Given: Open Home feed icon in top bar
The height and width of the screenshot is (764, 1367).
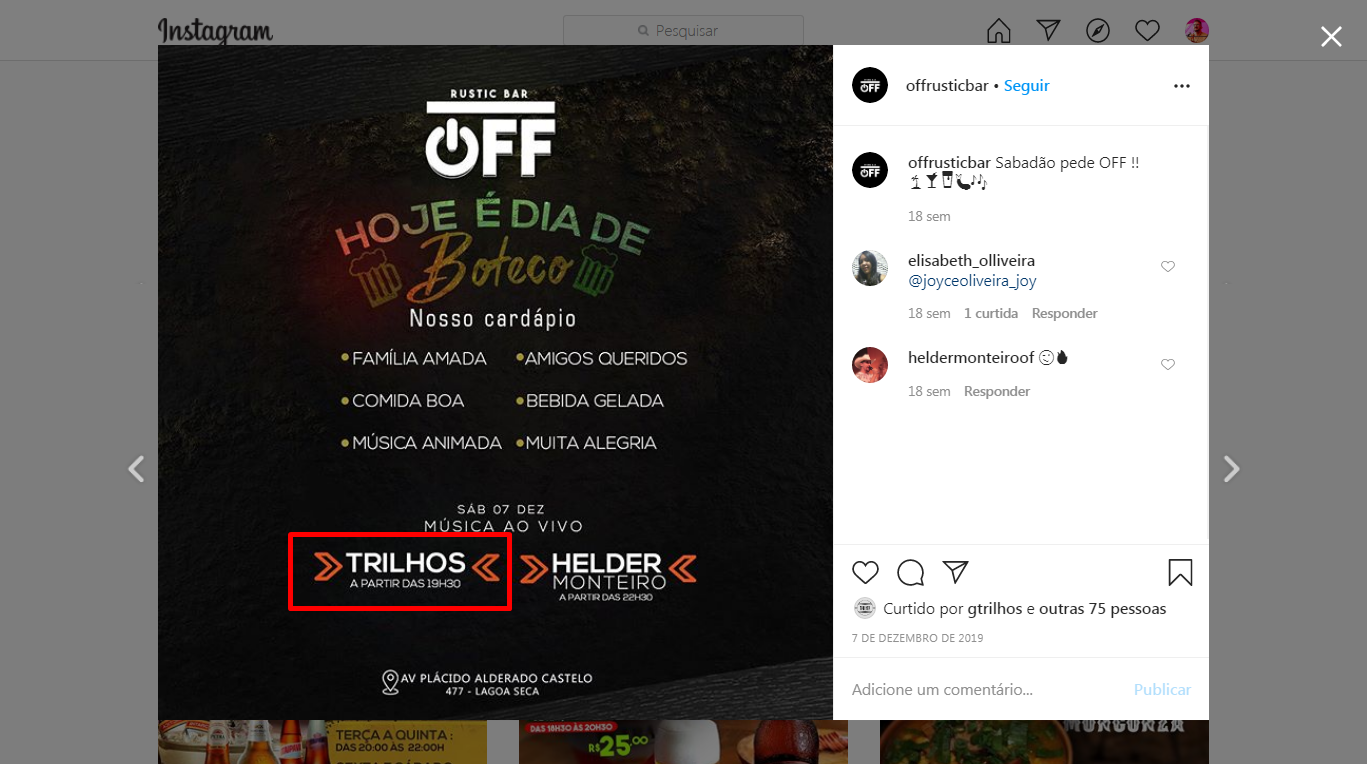Looking at the screenshot, I should click(x=999, y=31).
